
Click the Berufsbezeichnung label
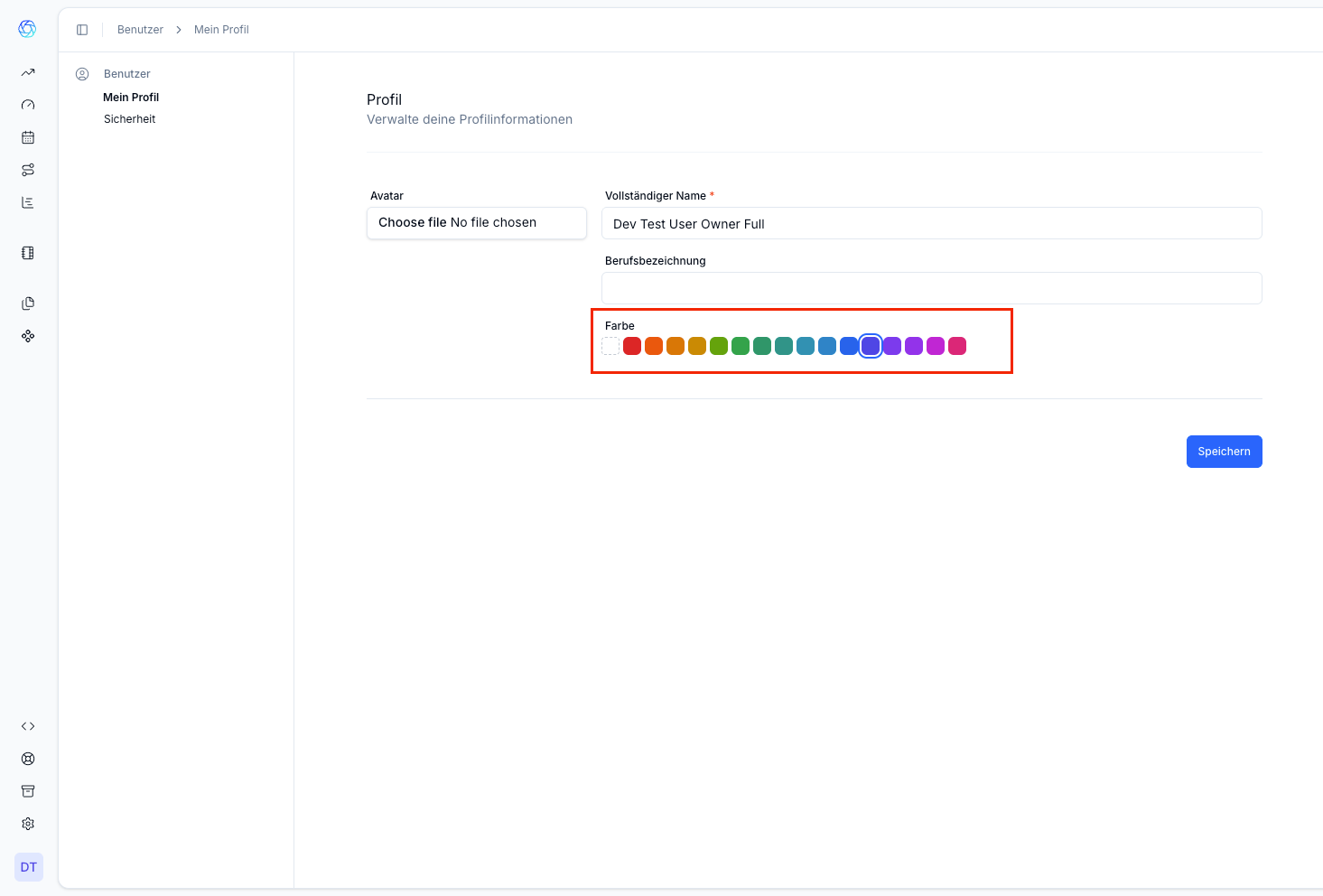pos(656,261)
